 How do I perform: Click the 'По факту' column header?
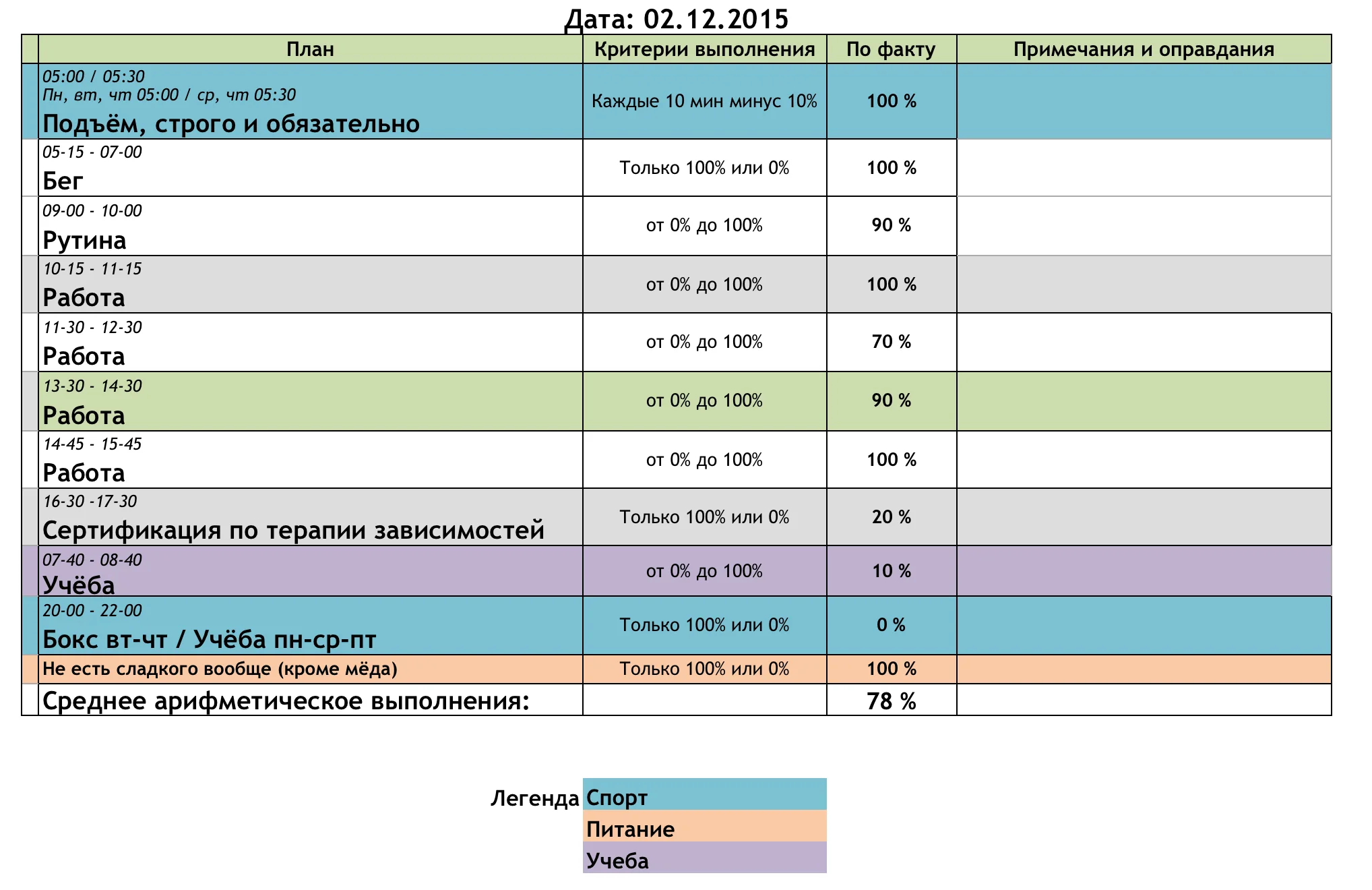coord(891,49)
